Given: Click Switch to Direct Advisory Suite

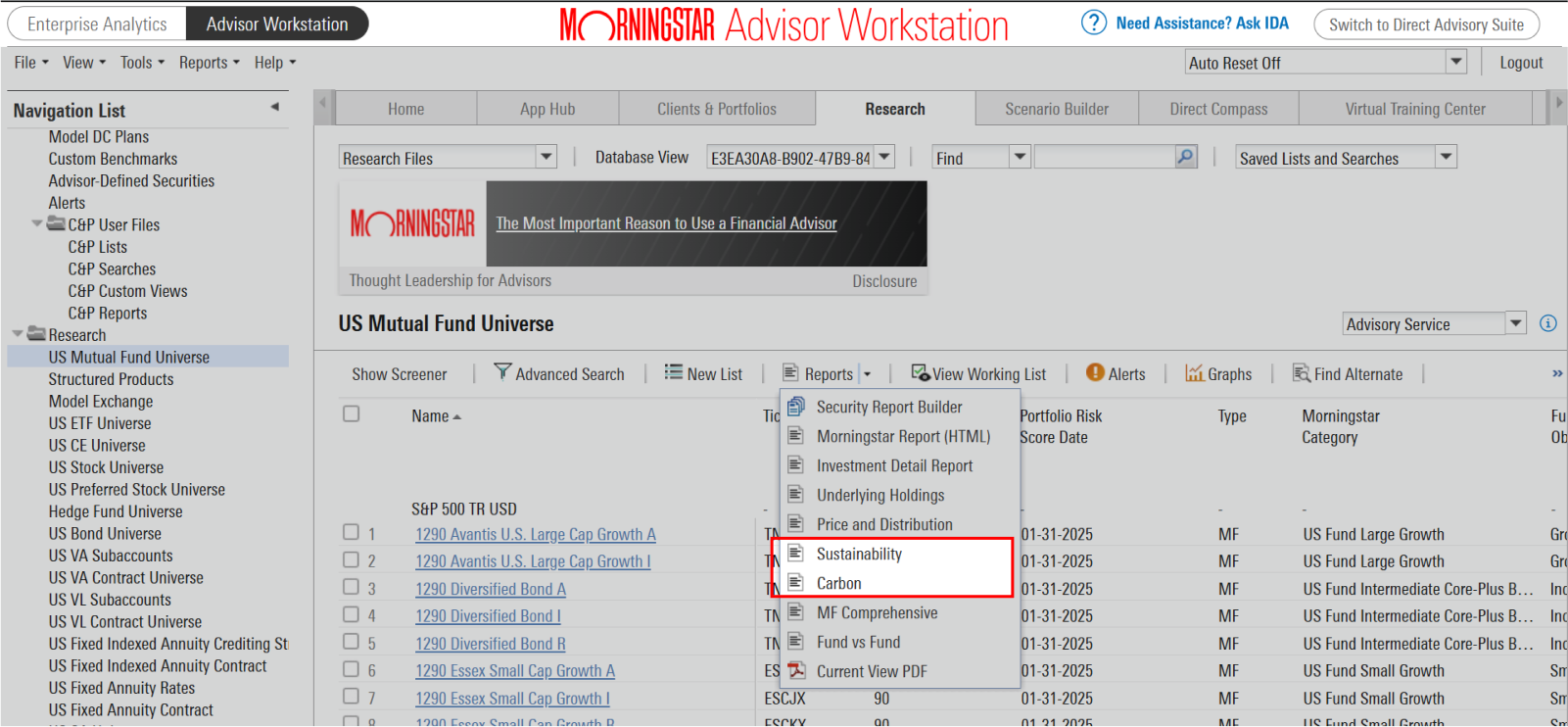Looking at the screenshot, I should coord(1425,24).
